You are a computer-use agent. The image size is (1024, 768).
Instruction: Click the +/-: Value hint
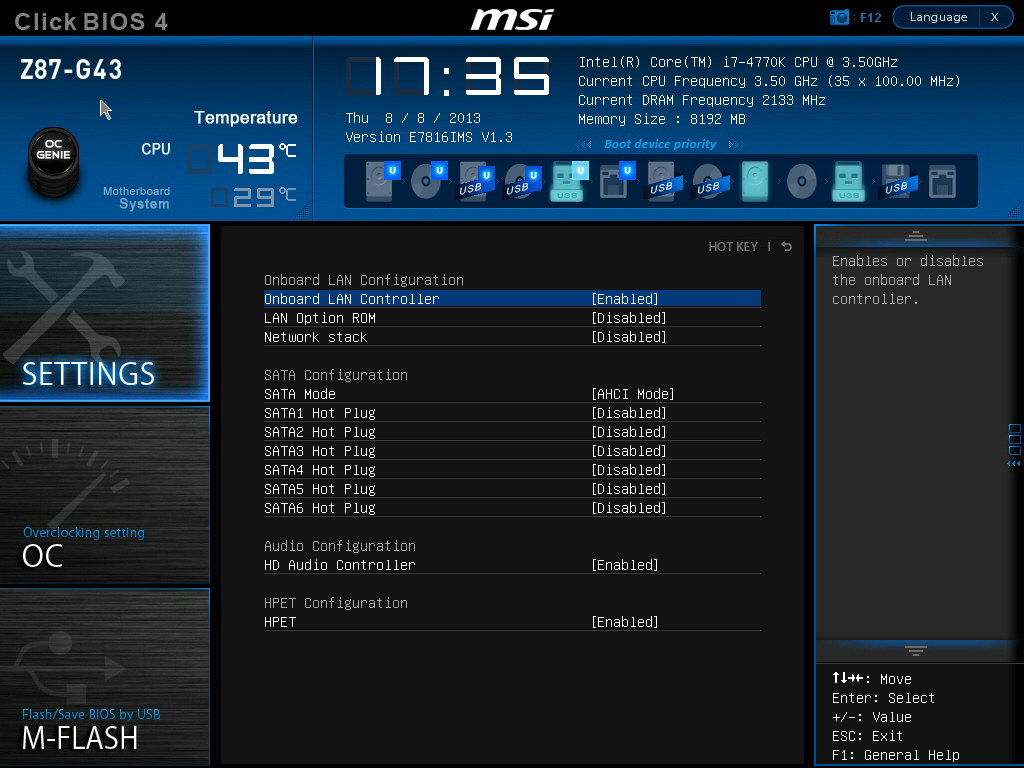coord(872,717)
